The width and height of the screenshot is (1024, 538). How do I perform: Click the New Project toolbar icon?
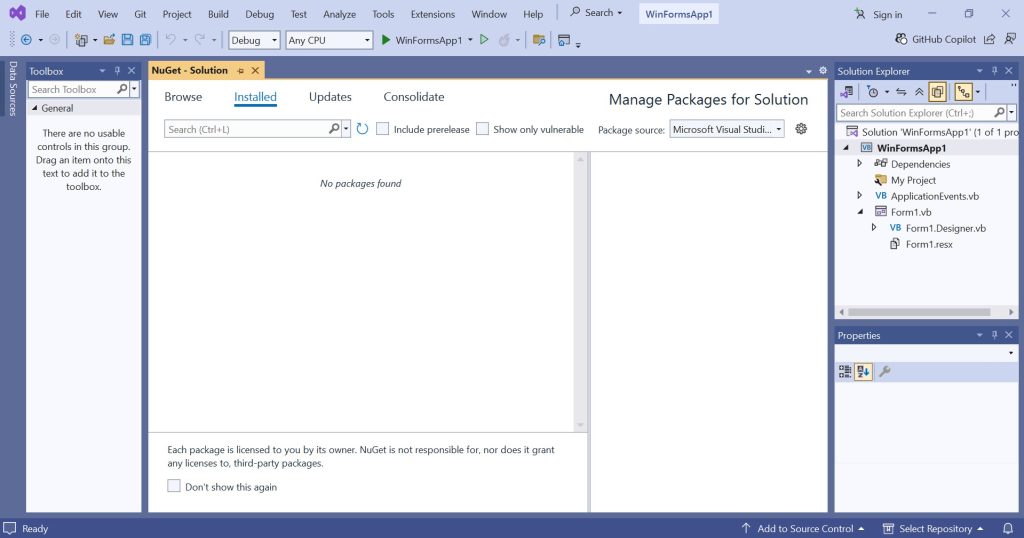pos(81,40)
